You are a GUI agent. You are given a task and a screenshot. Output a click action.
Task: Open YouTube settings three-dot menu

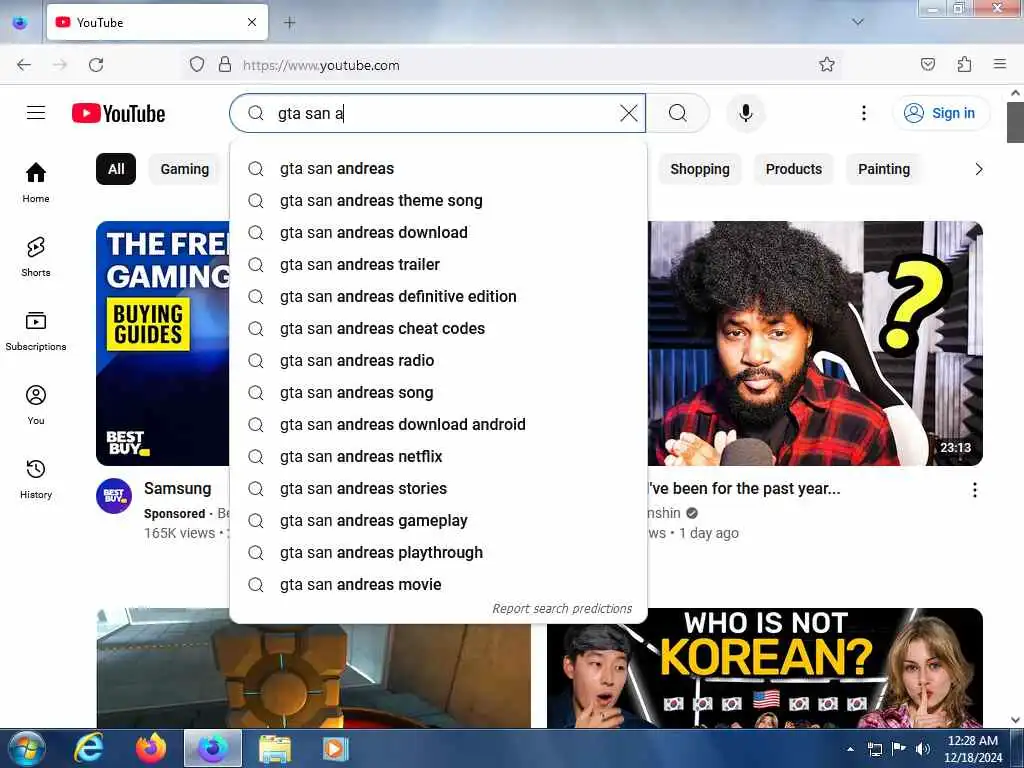[863, 113]
